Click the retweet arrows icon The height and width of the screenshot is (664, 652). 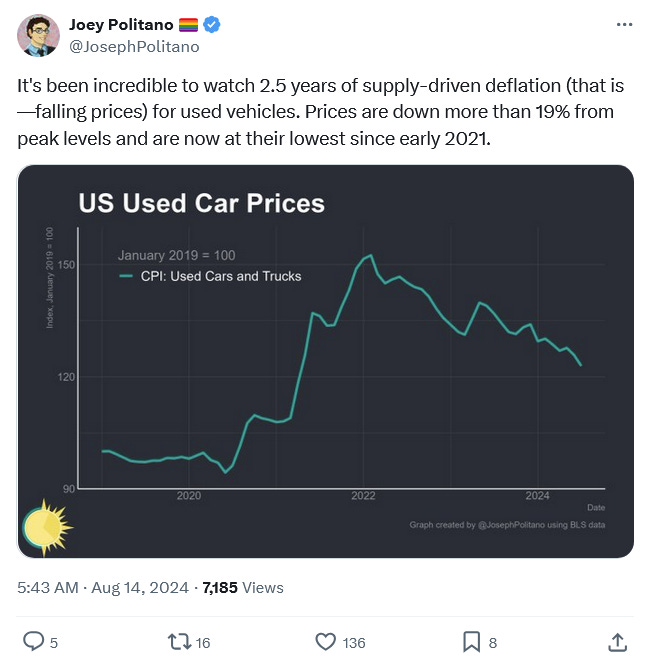180,642
